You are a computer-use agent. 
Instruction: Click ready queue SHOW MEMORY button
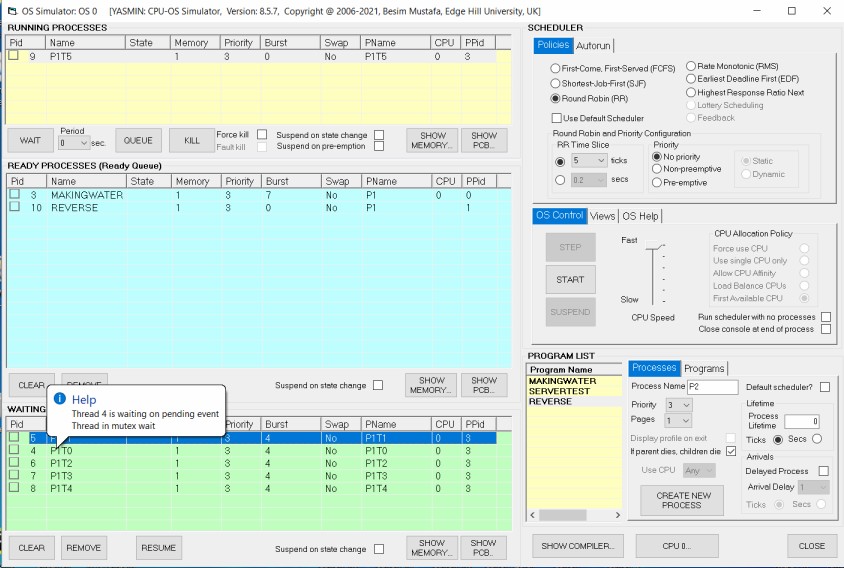(432, 385)
